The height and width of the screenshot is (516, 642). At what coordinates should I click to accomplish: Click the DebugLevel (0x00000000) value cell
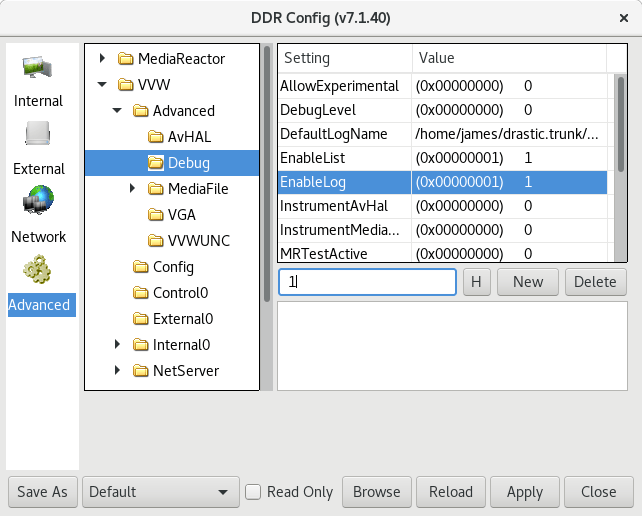pos(509,110)
